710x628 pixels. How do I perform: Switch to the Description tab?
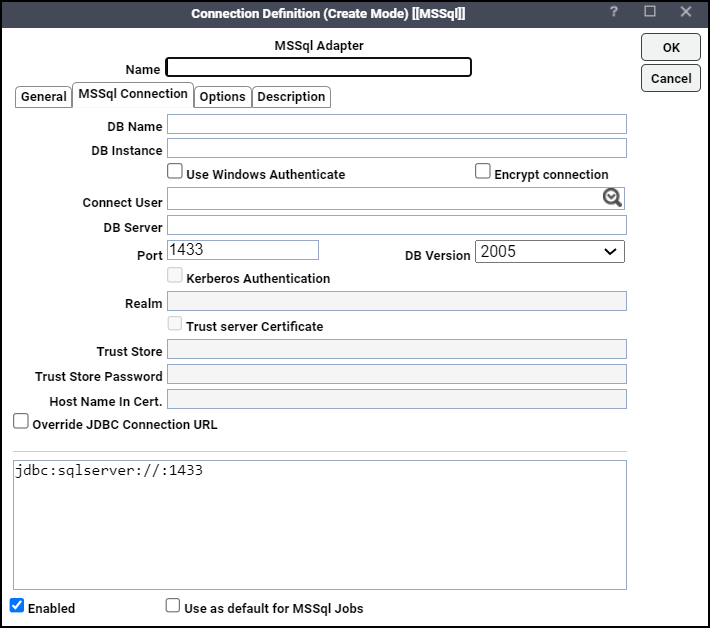pos(291,97)
